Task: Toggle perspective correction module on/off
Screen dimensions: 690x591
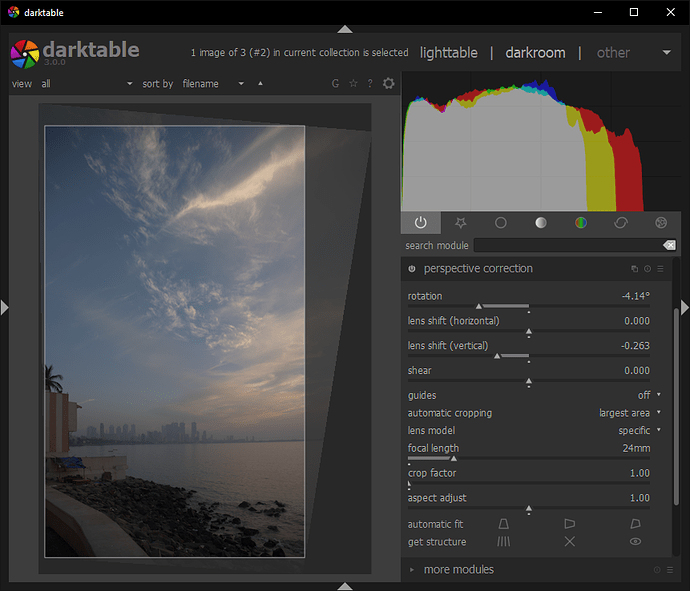Action: [x=412, y=269]
